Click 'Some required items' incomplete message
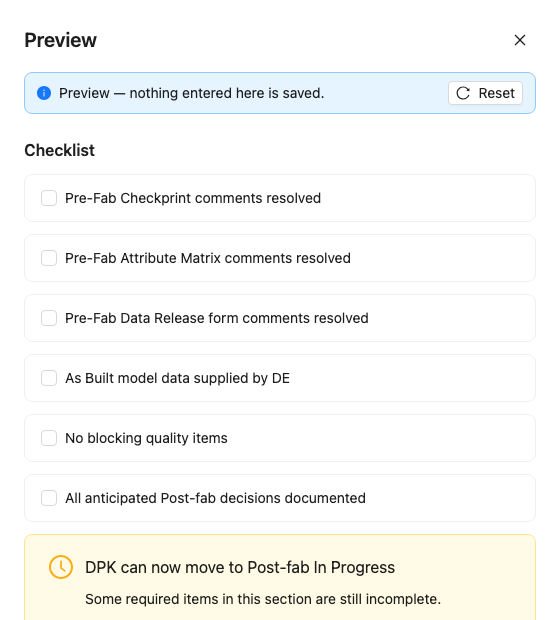This screenshot has width=560, height=620. pyautogui.click(x=263, y=599)
